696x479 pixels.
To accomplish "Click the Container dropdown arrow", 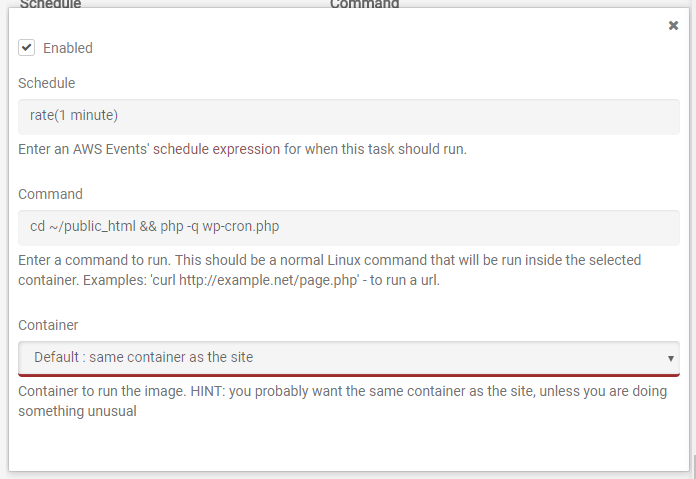I will click(670, 358).
